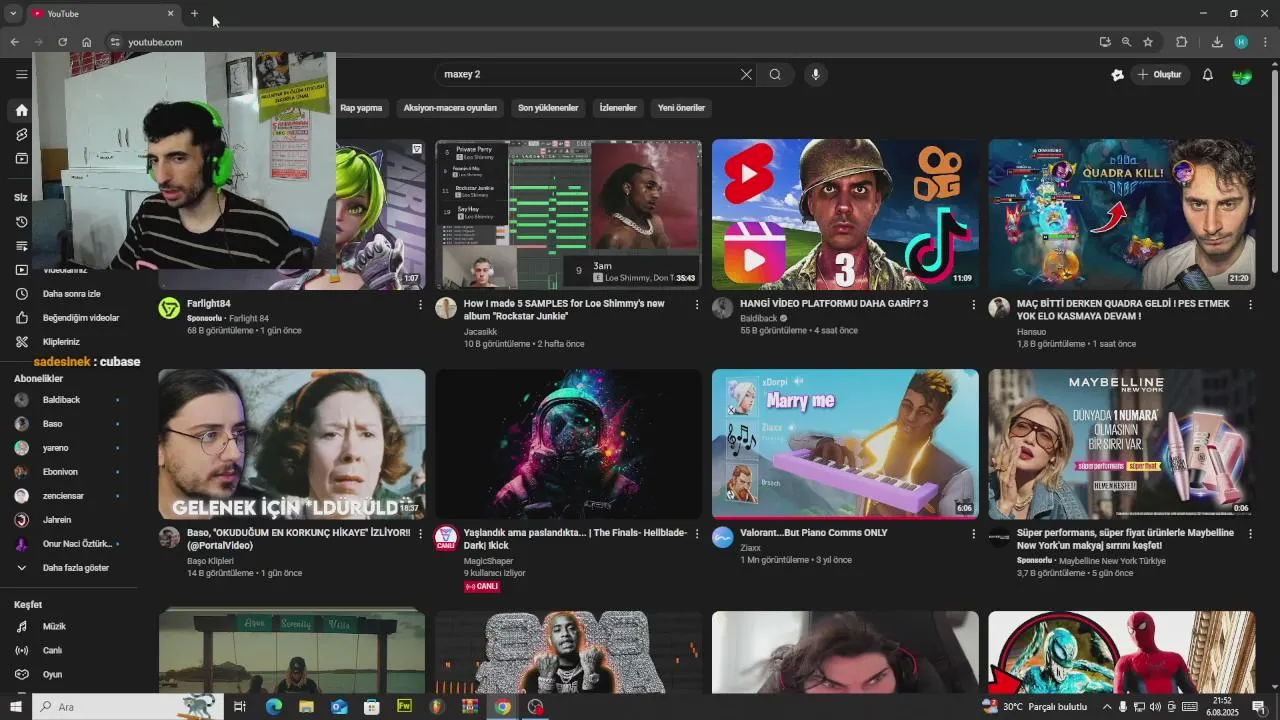The image size is (1280, 720).
Task: Click the Maybelline New York Türkiye sponsor link
Action: (x=1112, y=561)
